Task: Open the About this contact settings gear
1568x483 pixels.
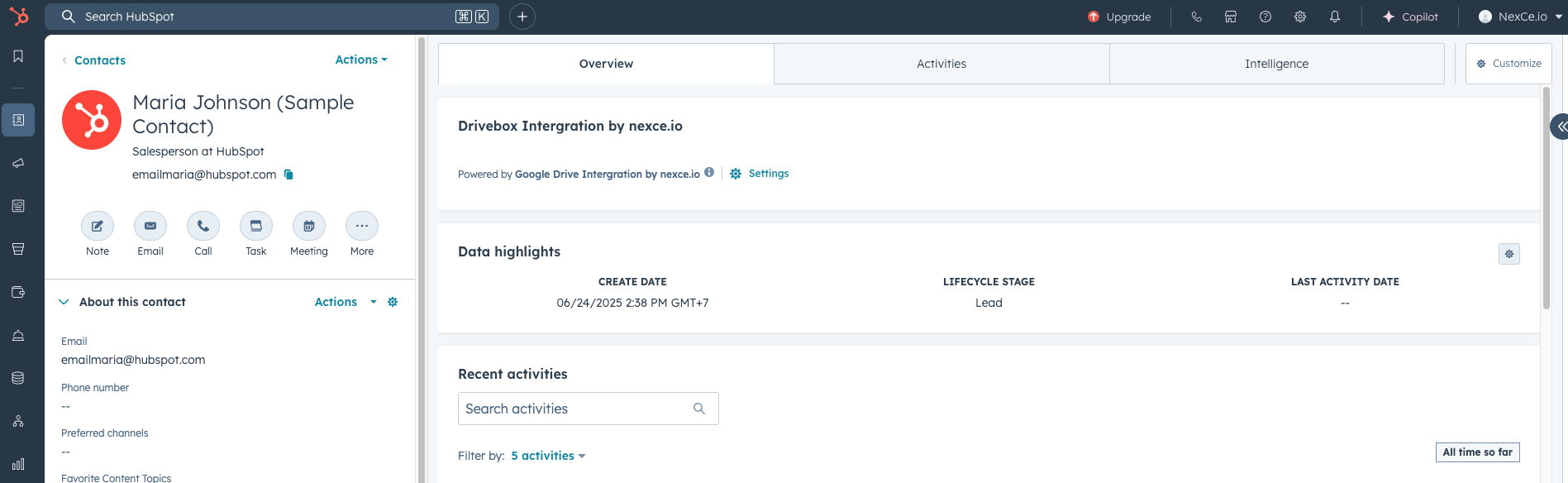Action: [393, 302]
